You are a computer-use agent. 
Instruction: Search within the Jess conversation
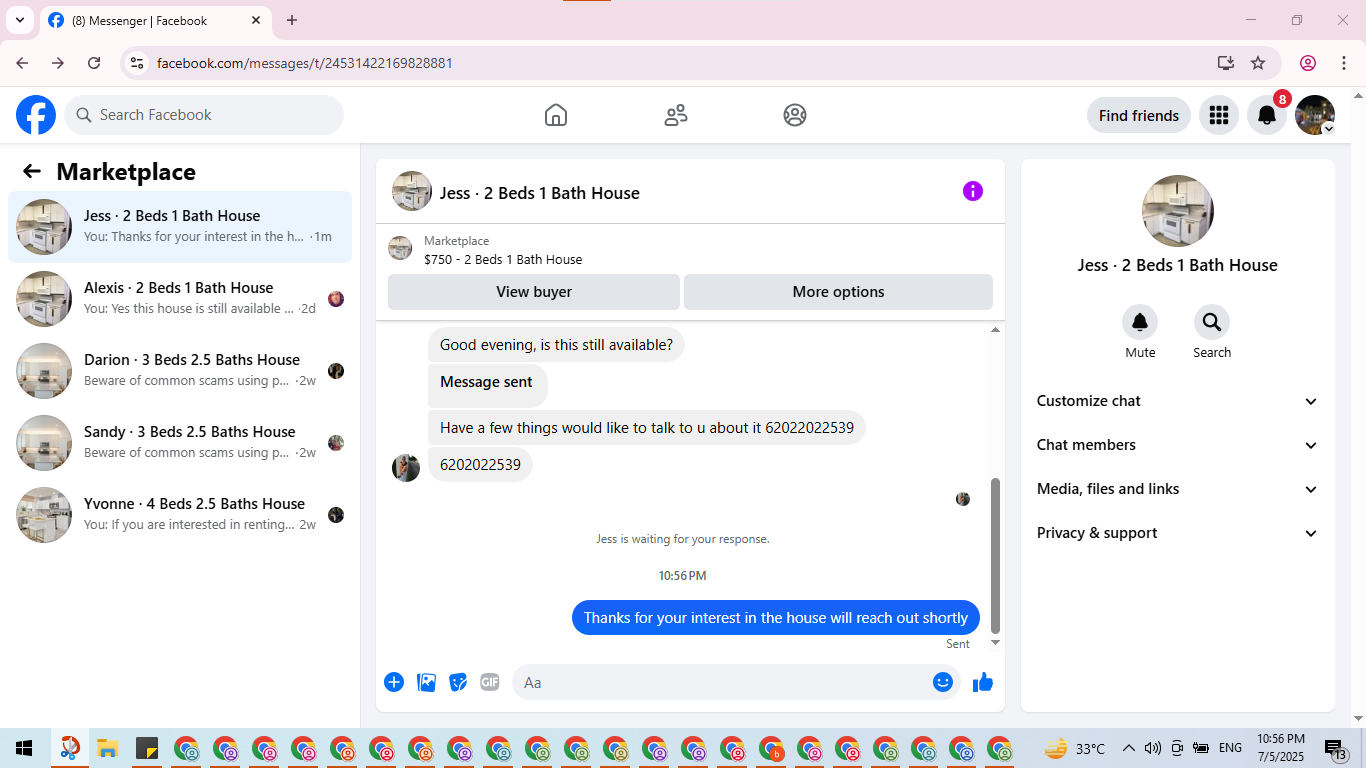1212,322
